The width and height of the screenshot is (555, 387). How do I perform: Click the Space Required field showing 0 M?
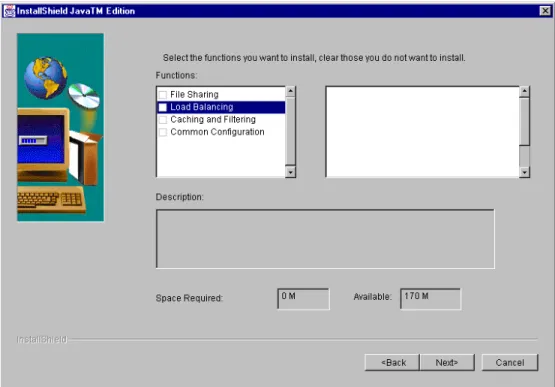303,299
